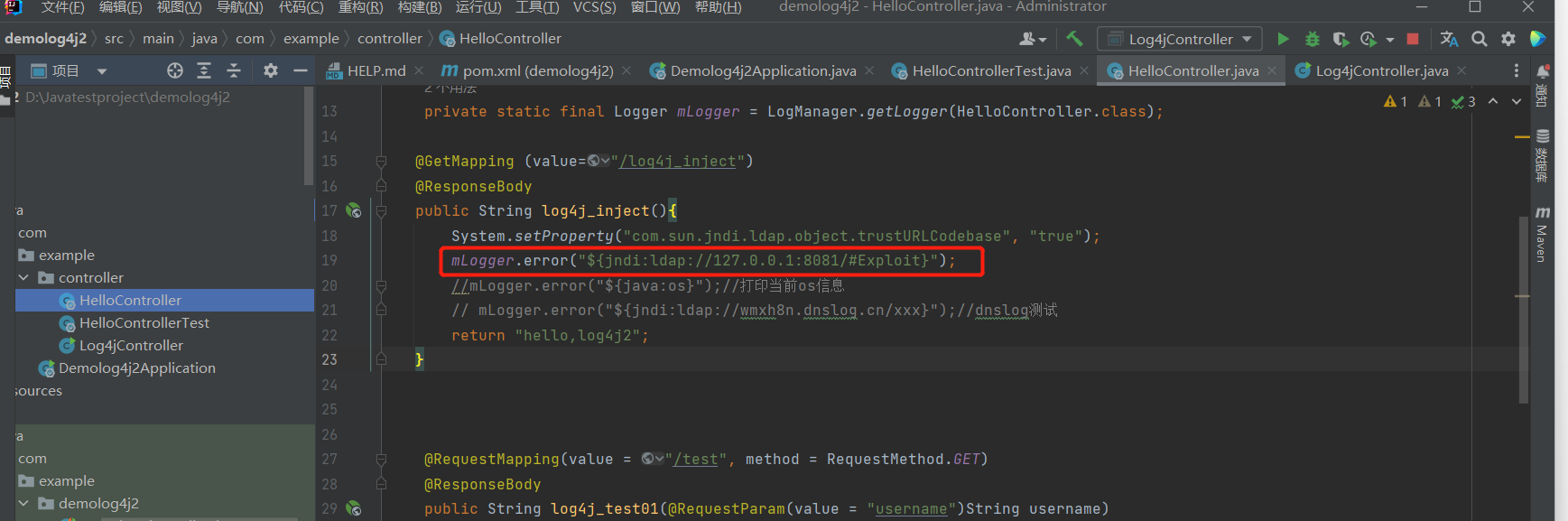Toggle the code fold marker on line 17
Screen dimensions: 1568x521
[x=381, y=210]
